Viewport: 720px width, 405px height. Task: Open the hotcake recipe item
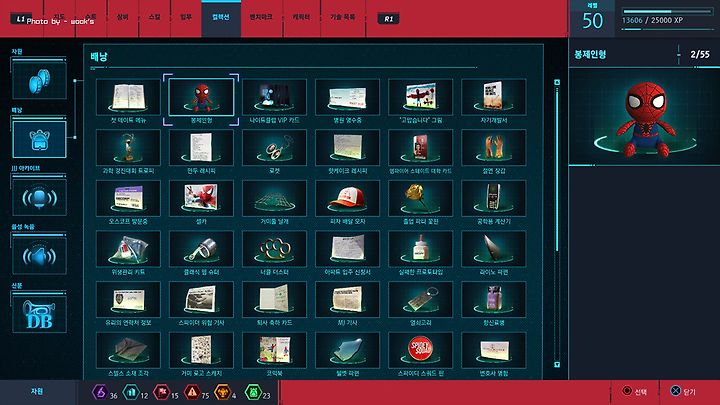(x=348, y=147)
